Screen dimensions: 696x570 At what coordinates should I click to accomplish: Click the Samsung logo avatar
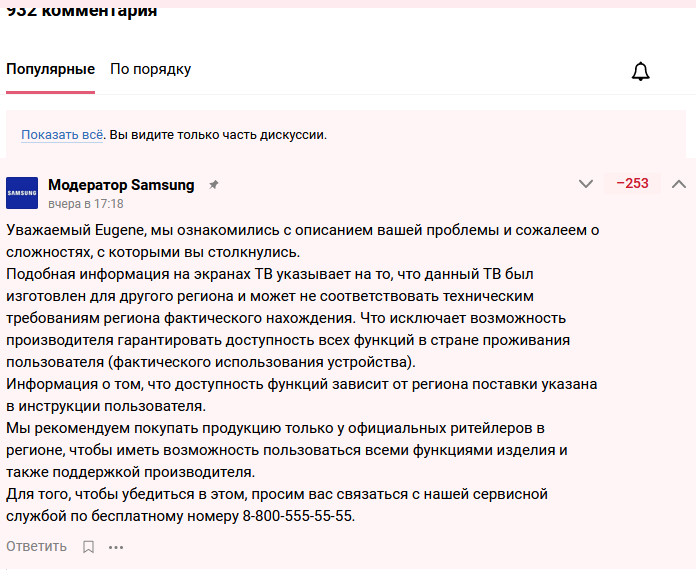pyautogui.click(x=22, y=193)
